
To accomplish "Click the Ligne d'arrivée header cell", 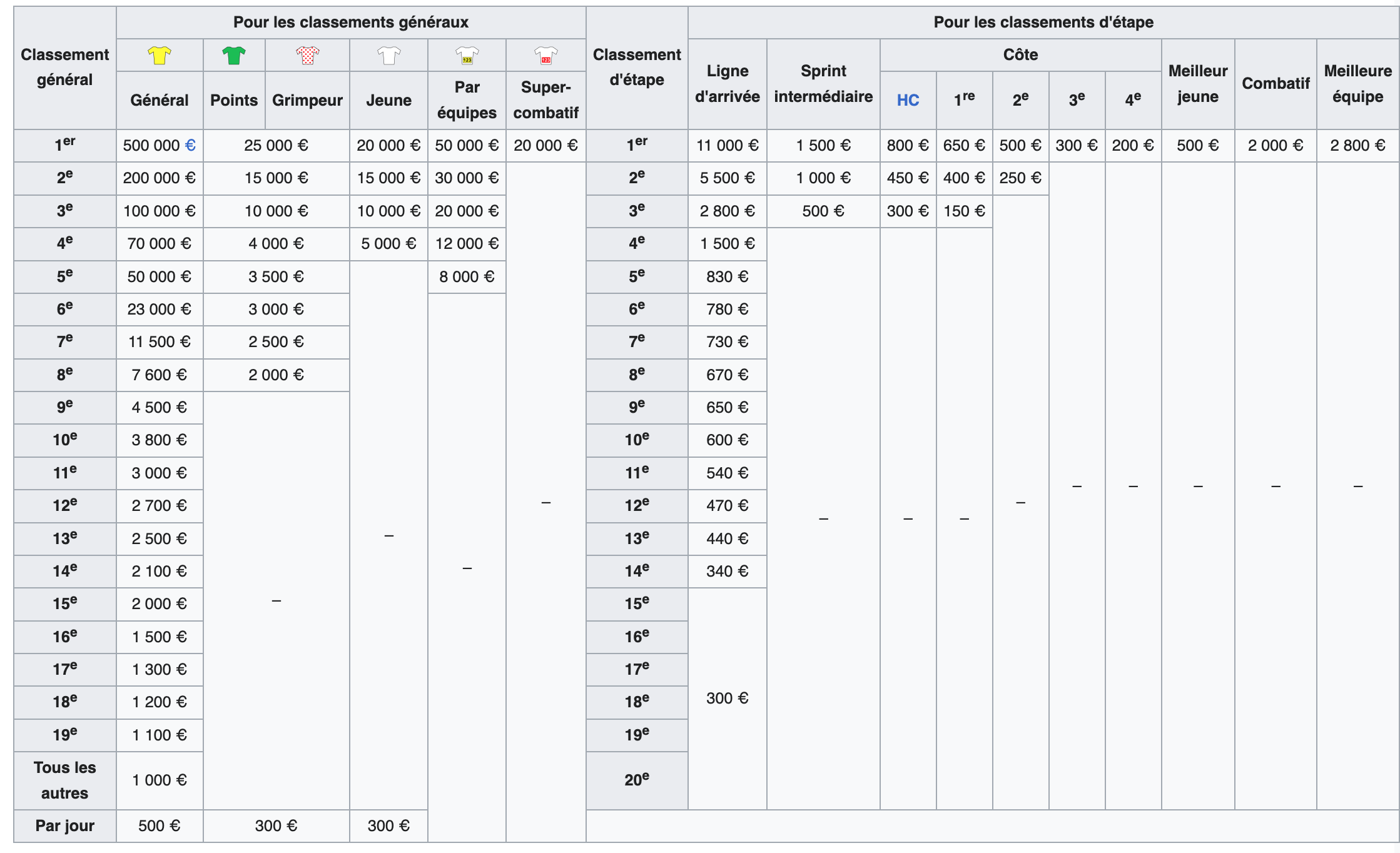I will click(x=727, y=84).
